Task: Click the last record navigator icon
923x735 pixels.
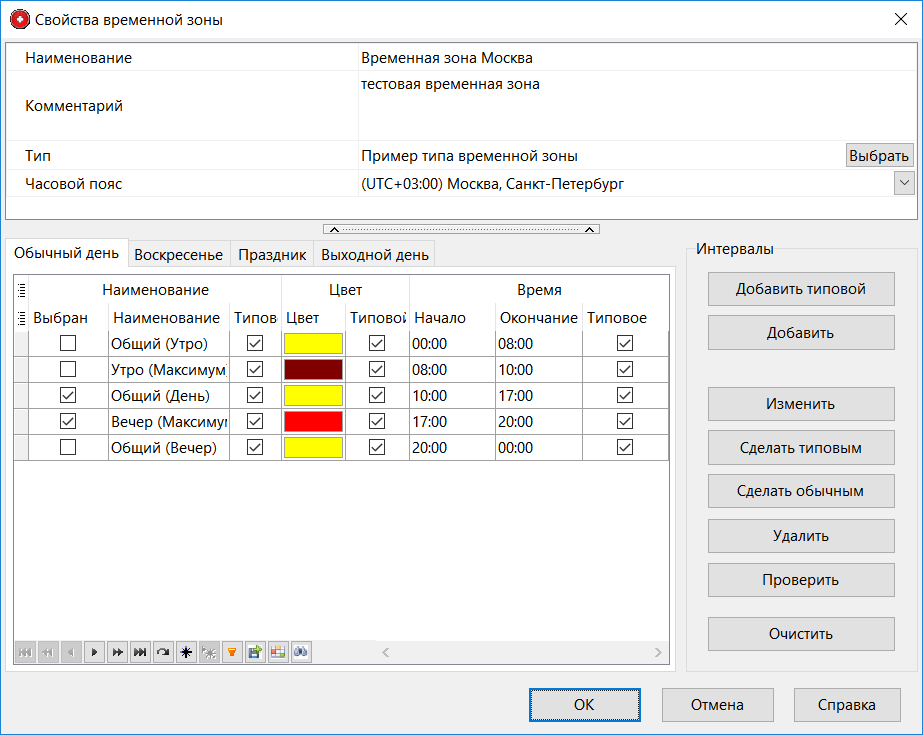Action: pos(140,651)
